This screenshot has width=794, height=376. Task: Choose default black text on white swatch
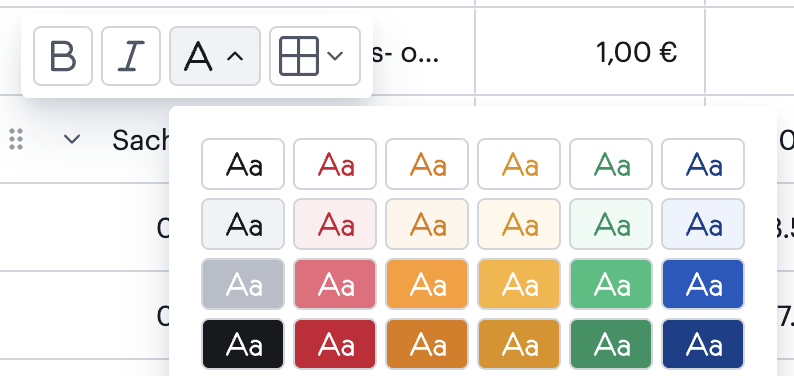[x=243, y=164]
